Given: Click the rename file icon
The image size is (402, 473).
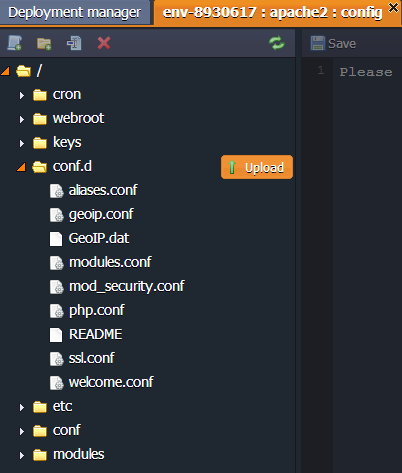Looking at the screenshot, I should 74,43.
